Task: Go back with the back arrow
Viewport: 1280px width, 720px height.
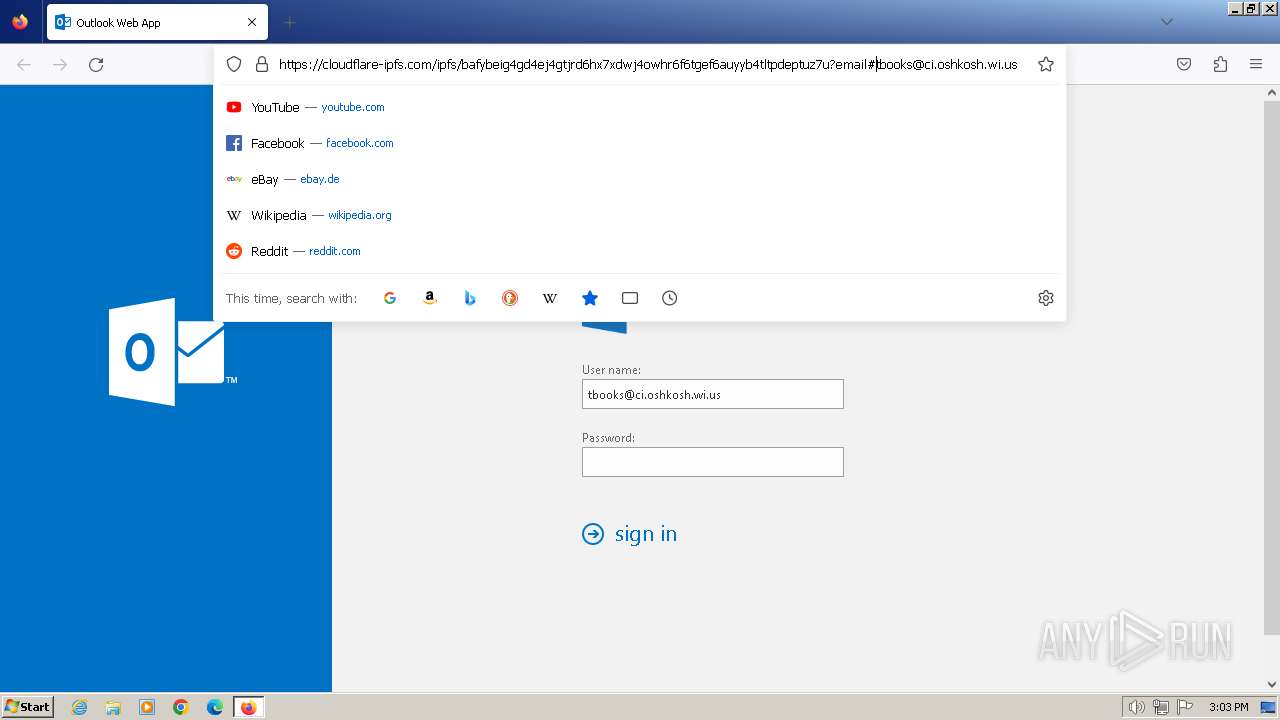Action: 24,64
